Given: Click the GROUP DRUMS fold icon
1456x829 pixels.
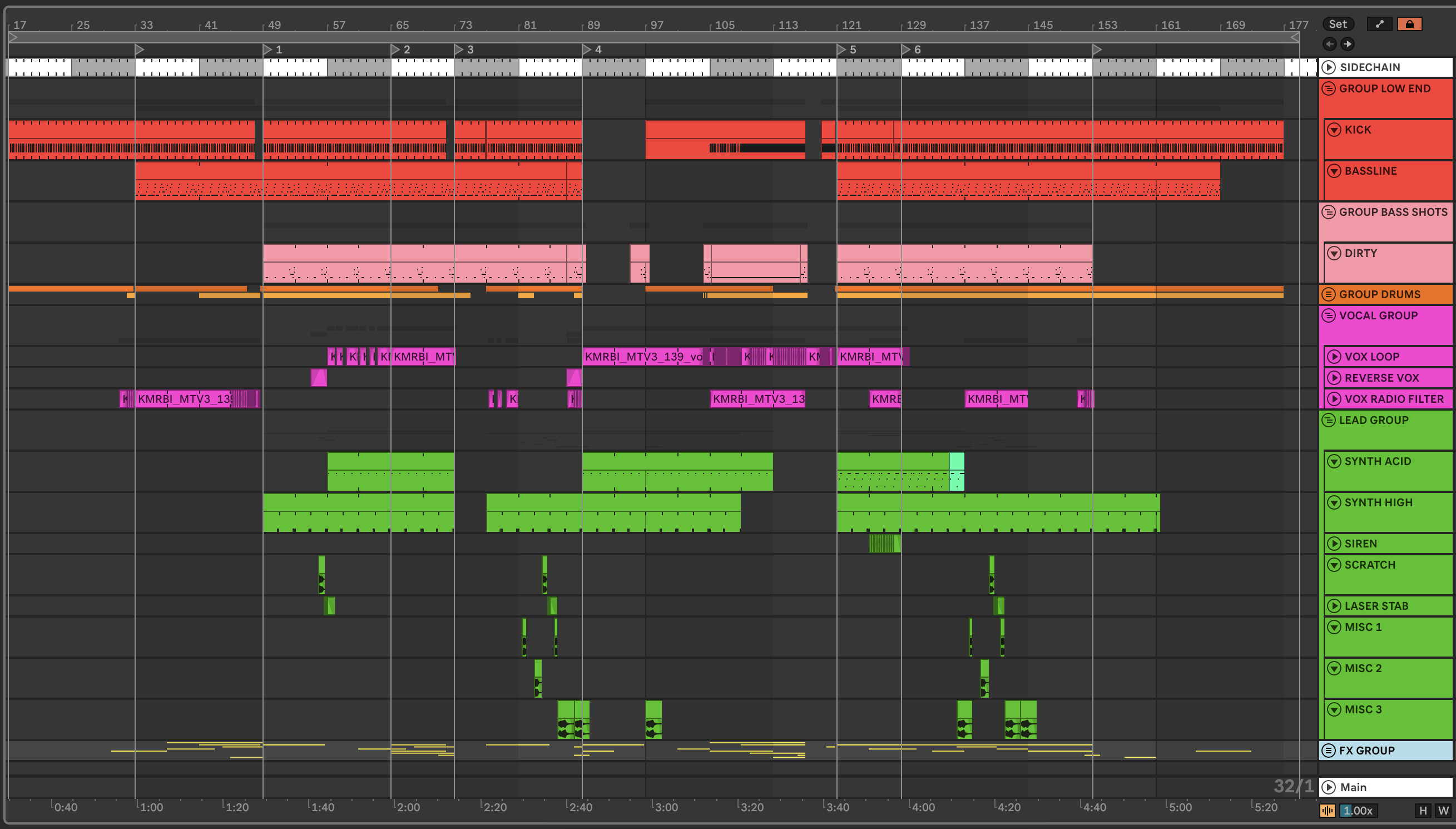Looking at the screenshot, I should 1329,294.
